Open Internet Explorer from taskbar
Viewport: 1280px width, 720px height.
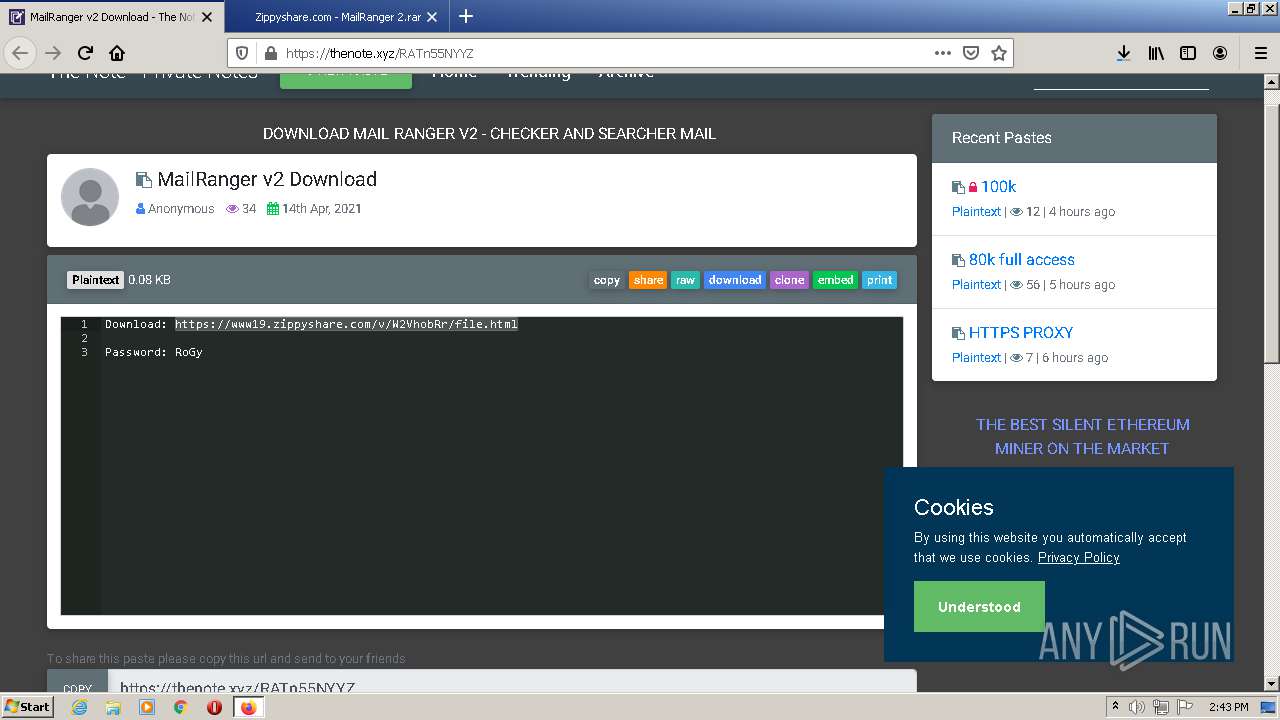[80, 706]
